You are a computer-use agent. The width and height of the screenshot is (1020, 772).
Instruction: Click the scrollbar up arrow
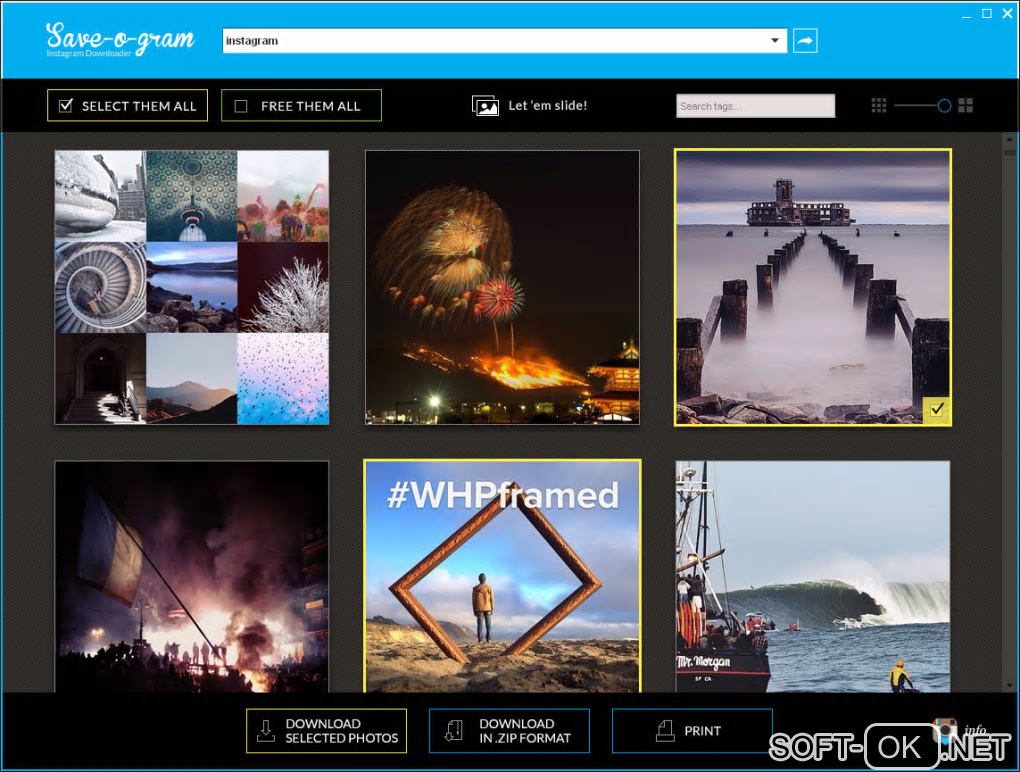pos(1010,139)
